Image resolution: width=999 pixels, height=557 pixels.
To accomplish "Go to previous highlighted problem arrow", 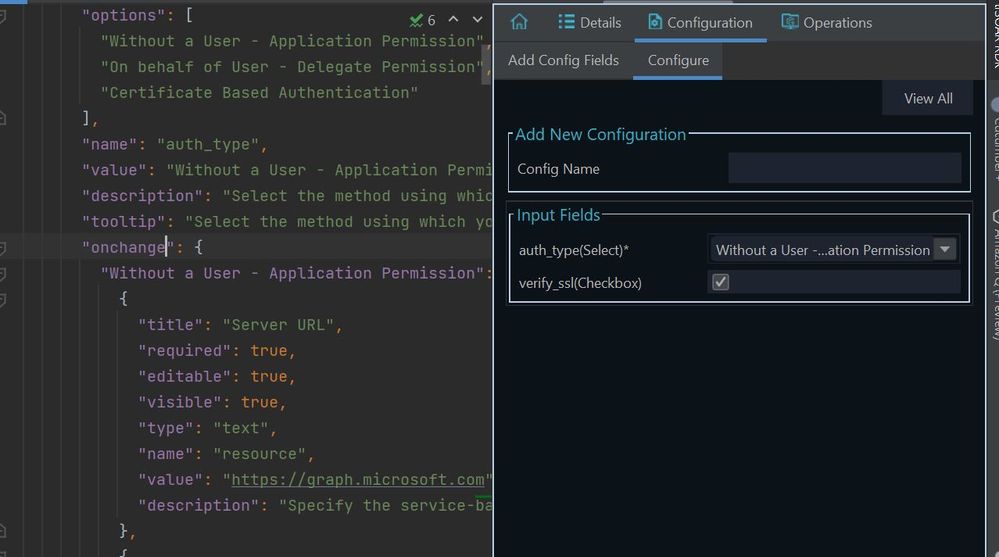I will [x=453, y=20].
